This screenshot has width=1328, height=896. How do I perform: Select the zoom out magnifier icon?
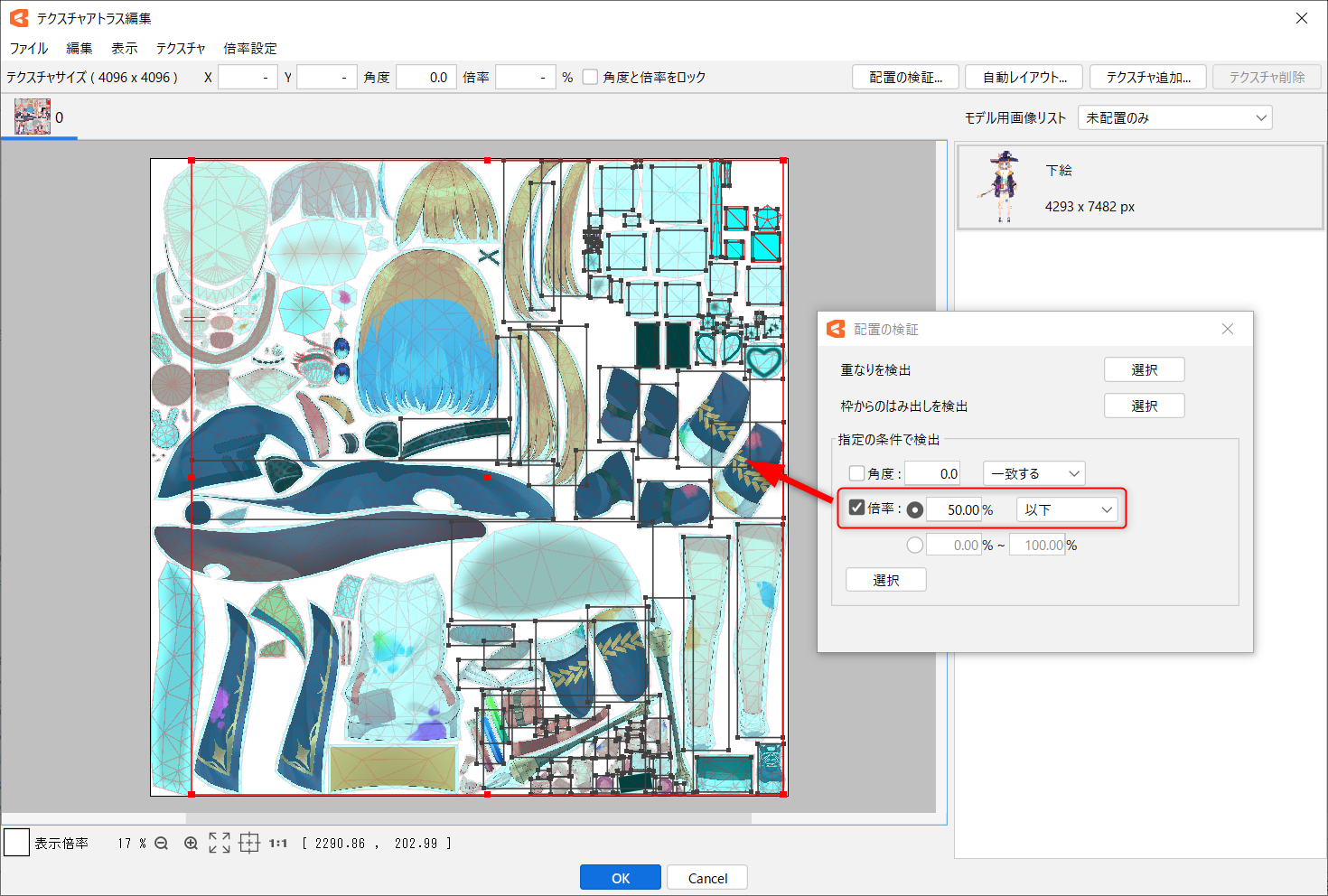pos(161,843)
